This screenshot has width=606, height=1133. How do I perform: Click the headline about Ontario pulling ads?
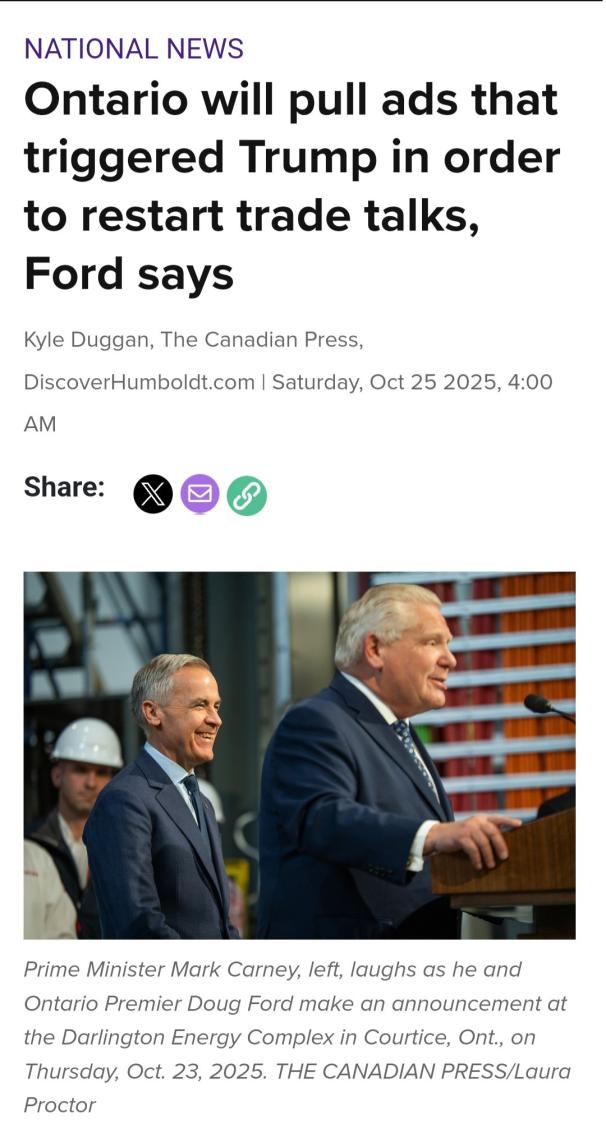pyautogui.click(x=292, y=186)
